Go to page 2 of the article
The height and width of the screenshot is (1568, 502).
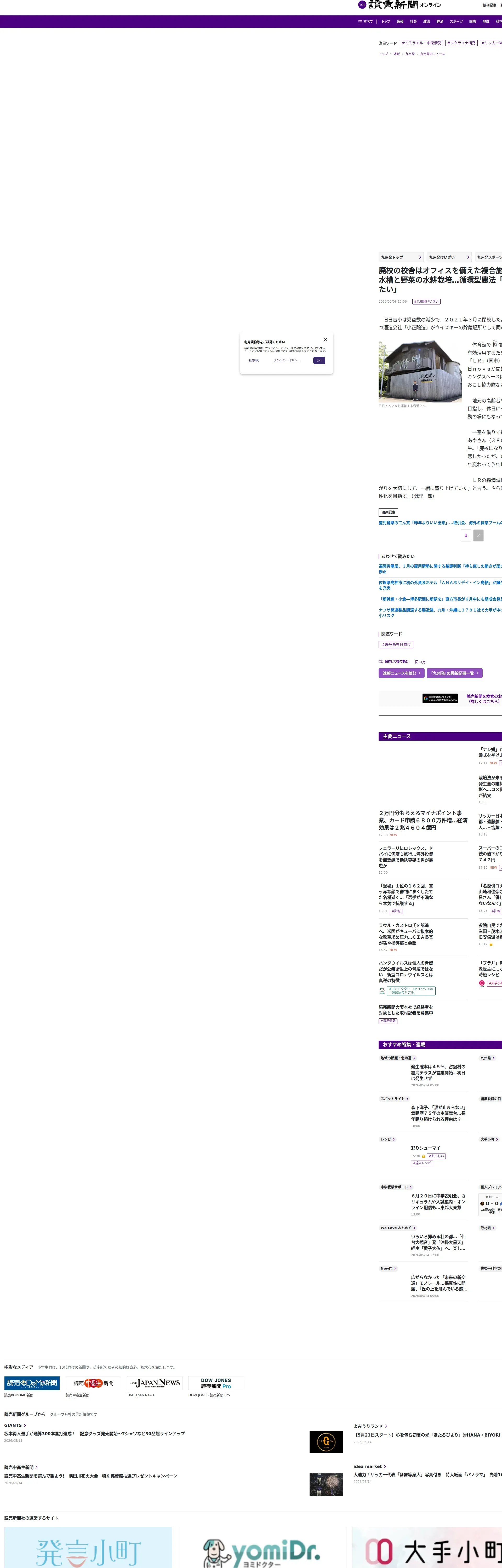coord(478,536)
